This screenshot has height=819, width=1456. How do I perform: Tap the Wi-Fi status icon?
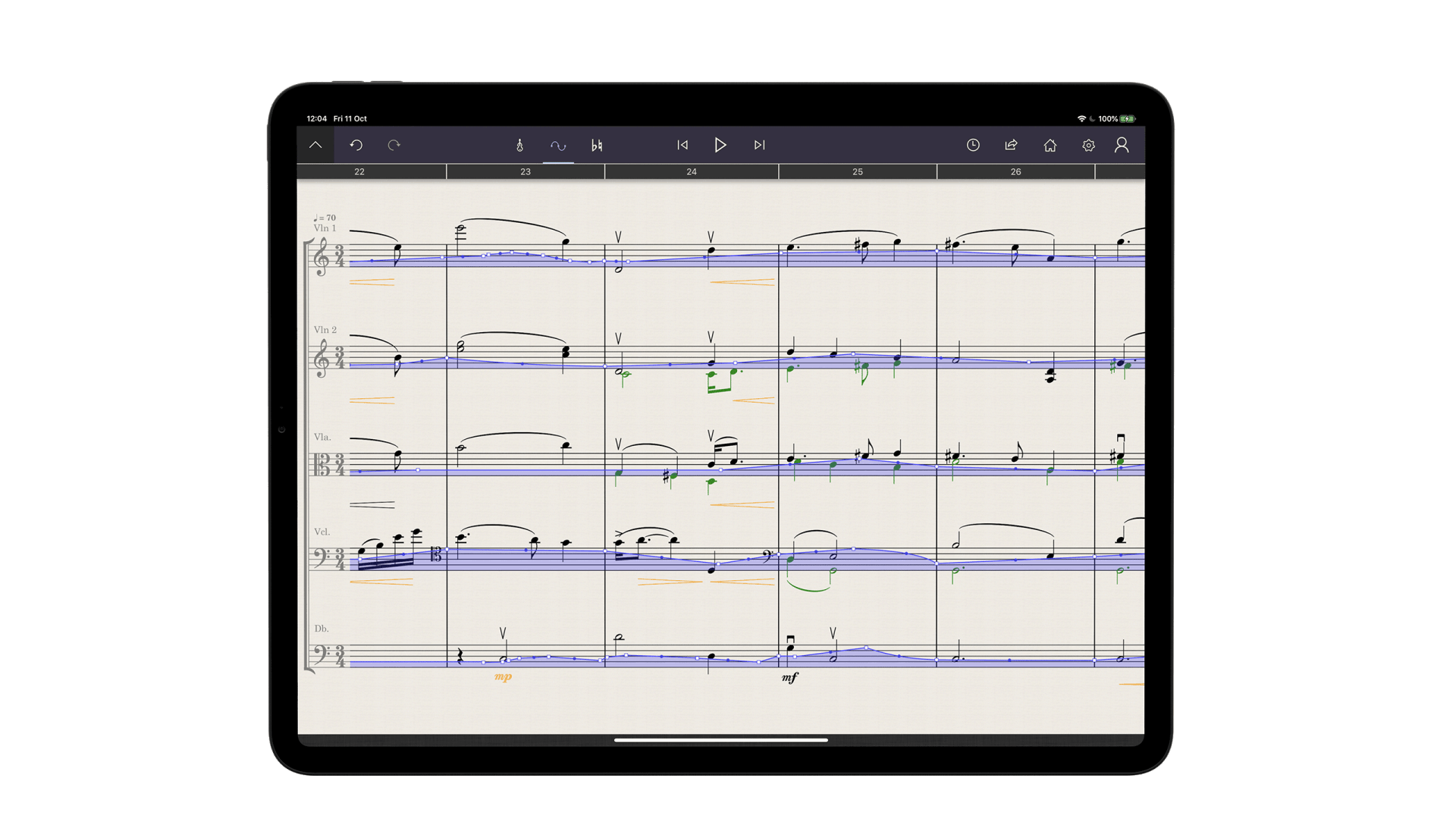tap(1081, 118)
